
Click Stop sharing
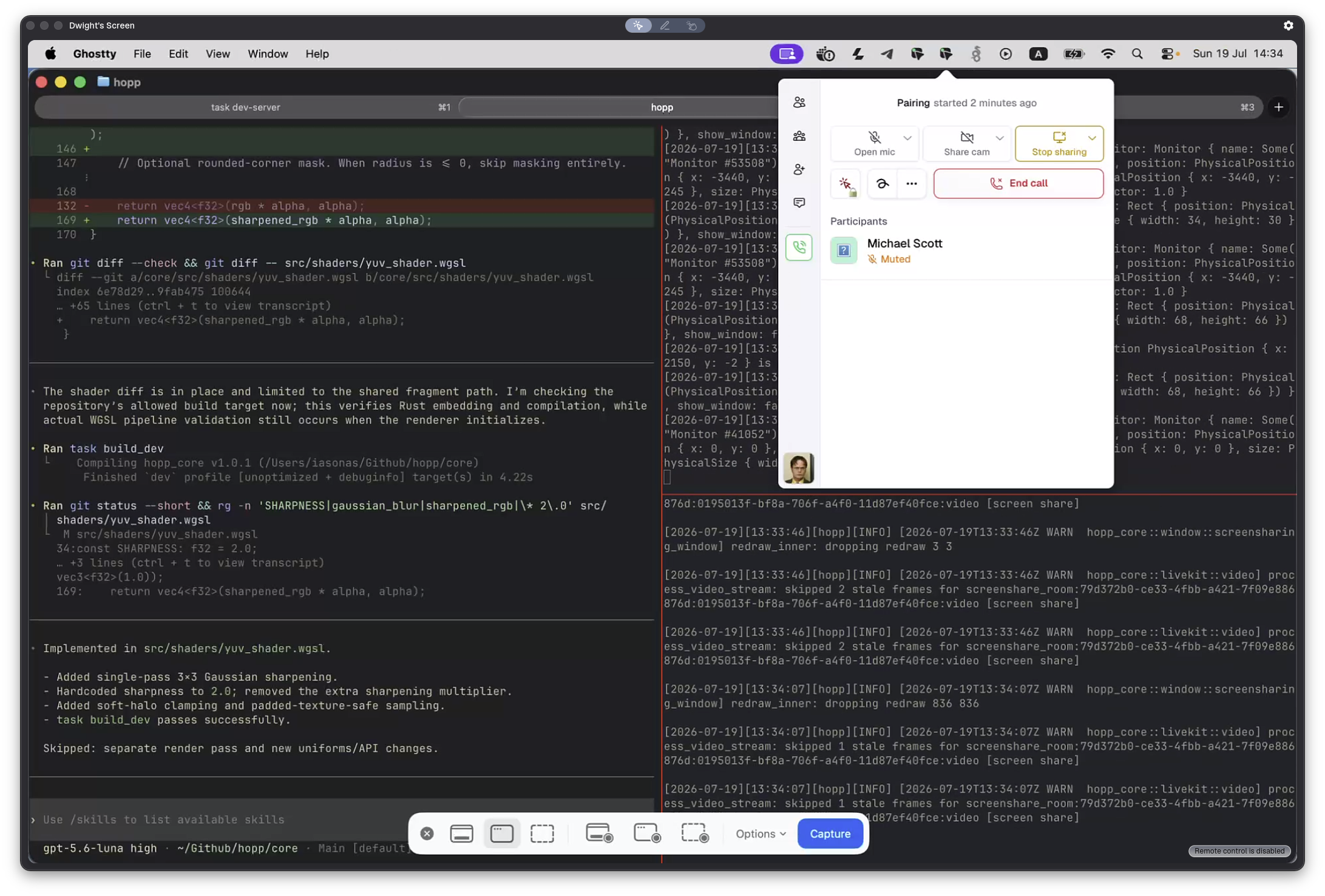point(1059,144)
